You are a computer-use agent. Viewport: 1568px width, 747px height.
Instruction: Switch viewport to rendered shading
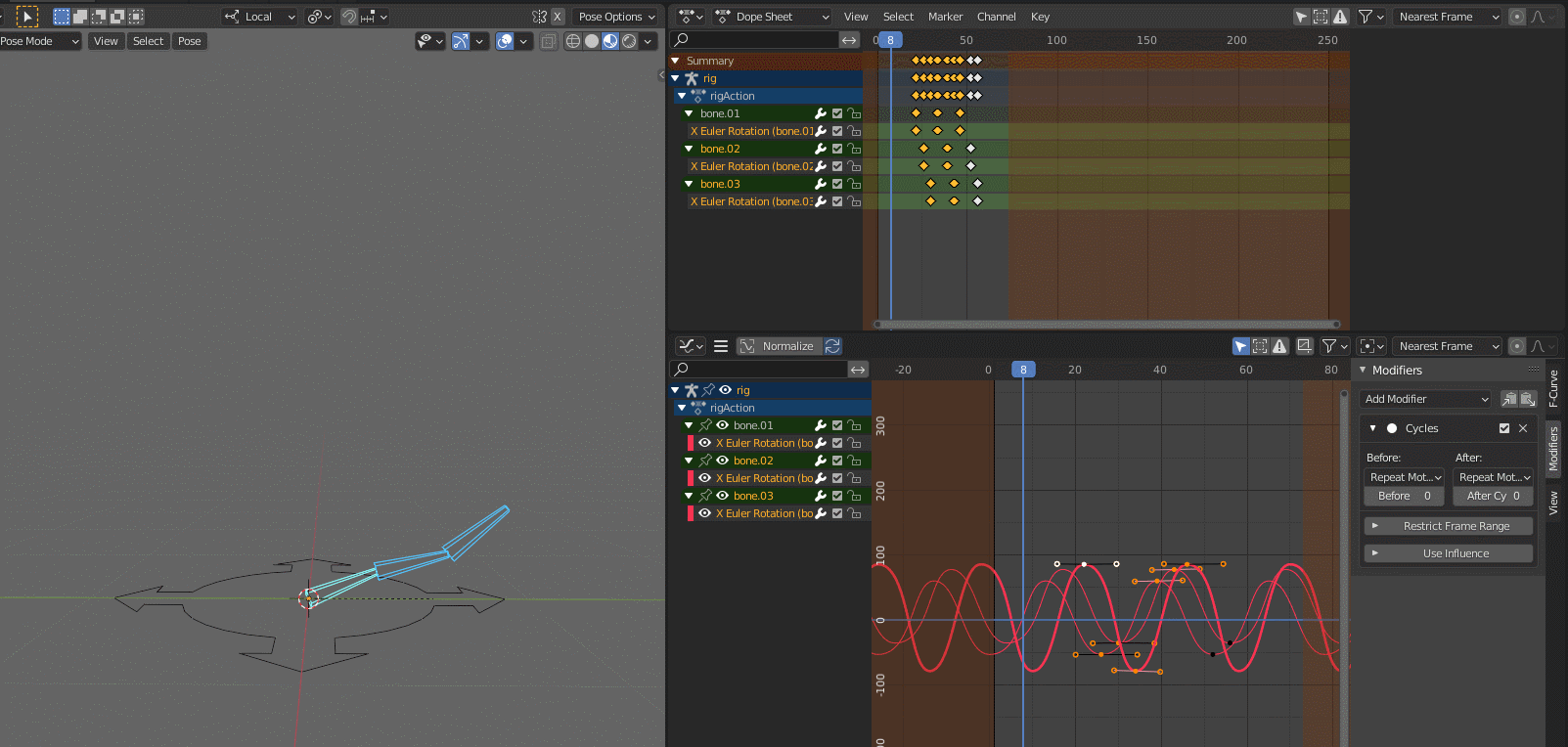pos(629,41)
